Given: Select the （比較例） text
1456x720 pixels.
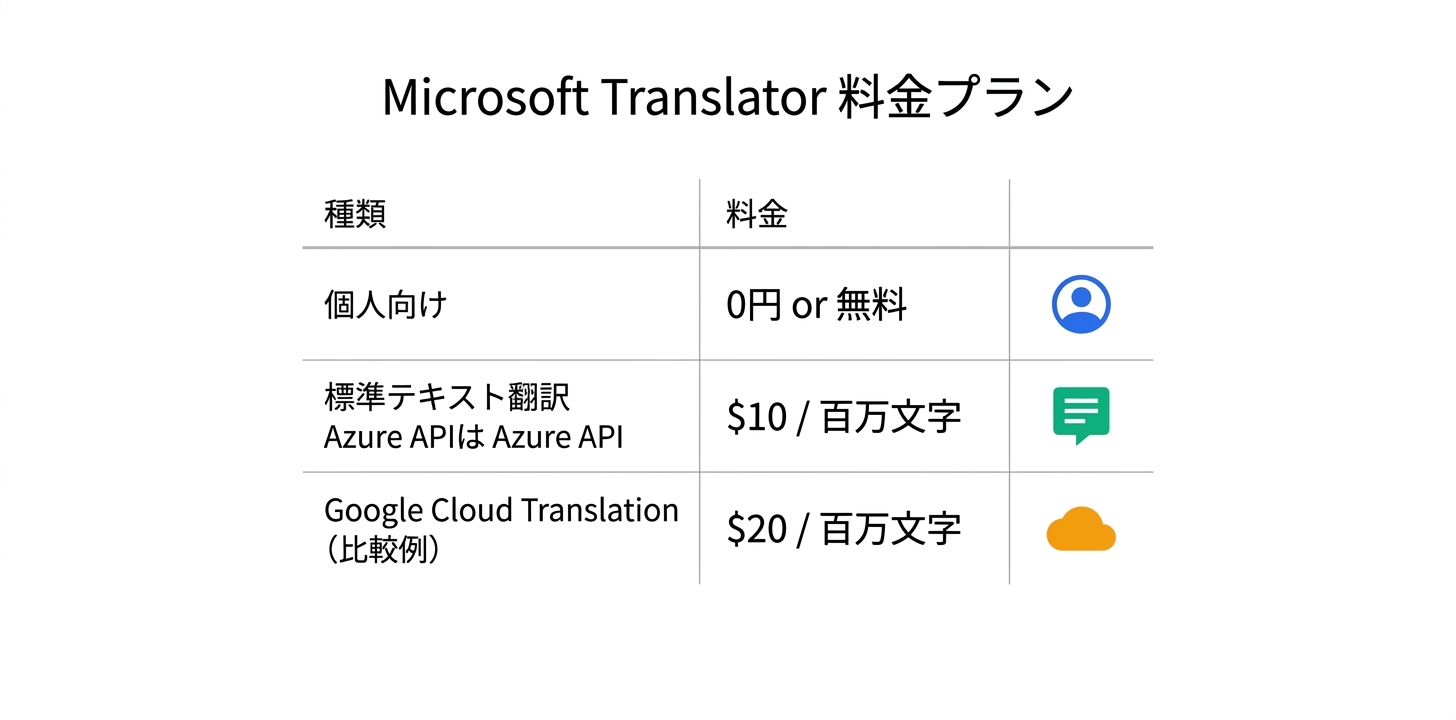Looking at the screenshot, I should coord(383,550).
